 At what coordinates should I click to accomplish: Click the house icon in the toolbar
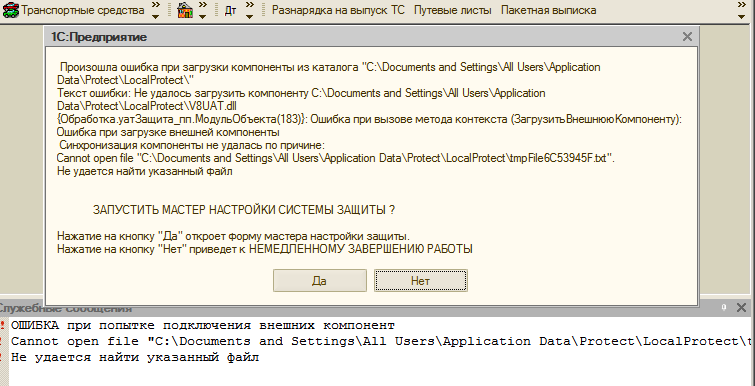[185, 10]
